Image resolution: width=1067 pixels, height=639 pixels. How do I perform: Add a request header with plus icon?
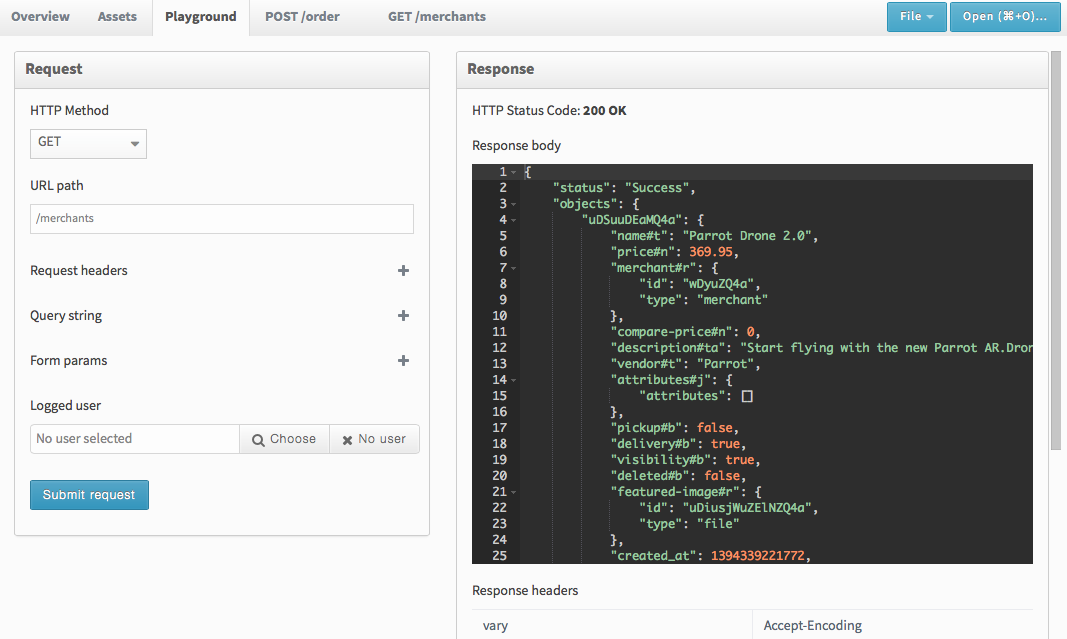404,271
